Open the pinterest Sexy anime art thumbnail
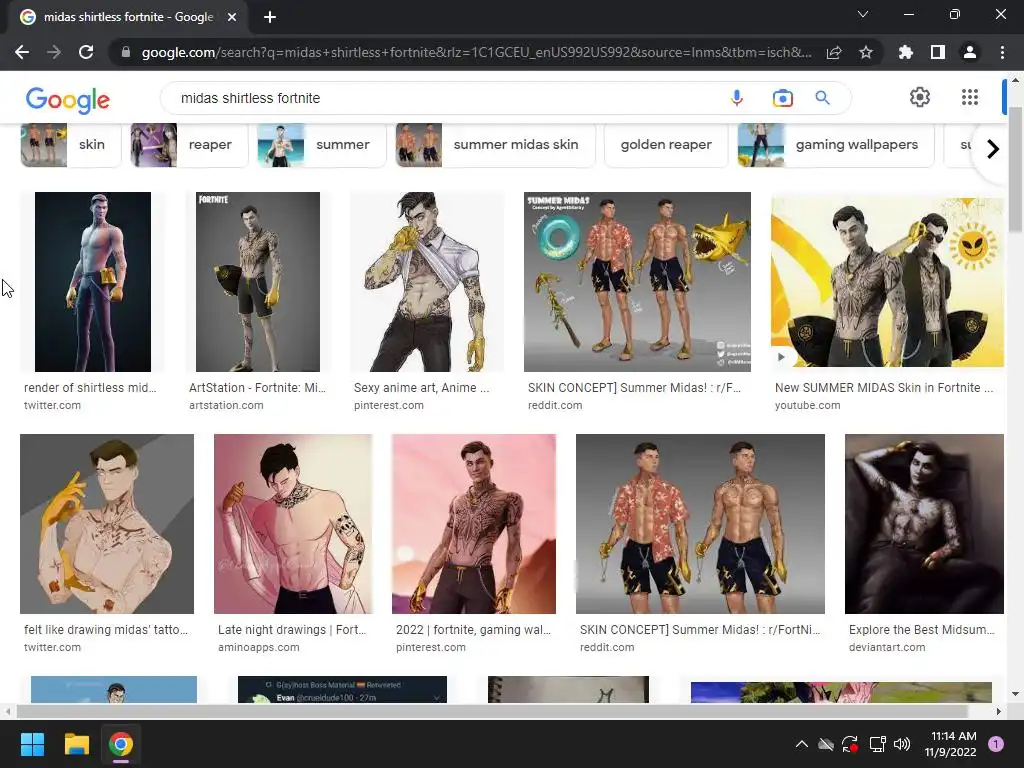Image resolution: width=1024 pixels, height=768 pixels. [427, 281]
